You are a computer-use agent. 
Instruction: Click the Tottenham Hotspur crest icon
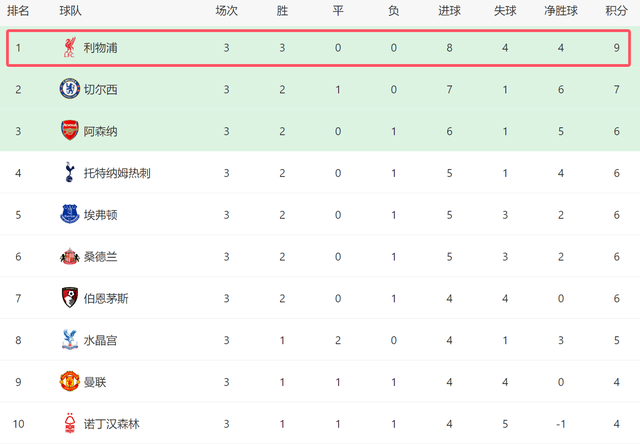click(68, 173)
